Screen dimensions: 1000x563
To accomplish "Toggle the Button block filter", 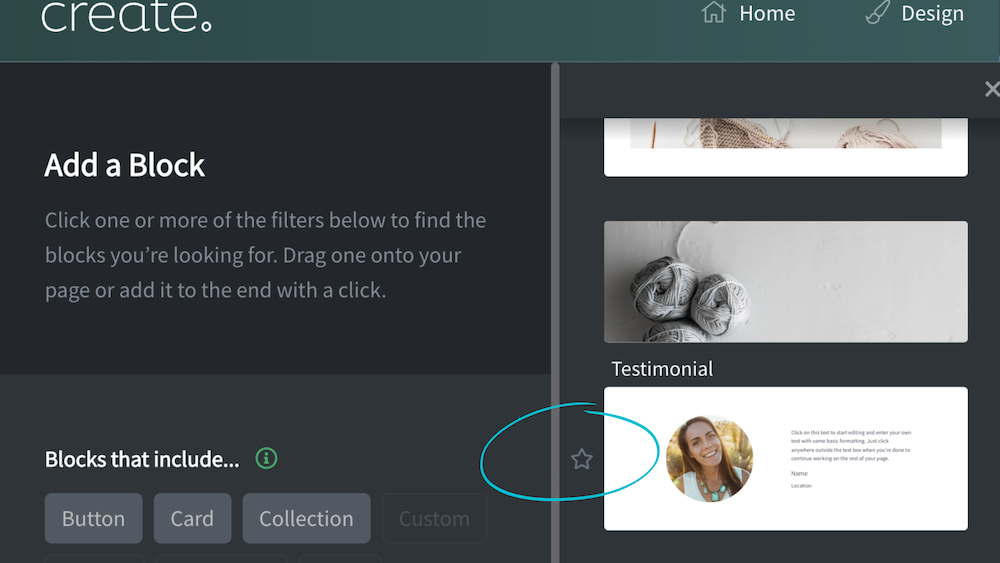I will [94, 518].
